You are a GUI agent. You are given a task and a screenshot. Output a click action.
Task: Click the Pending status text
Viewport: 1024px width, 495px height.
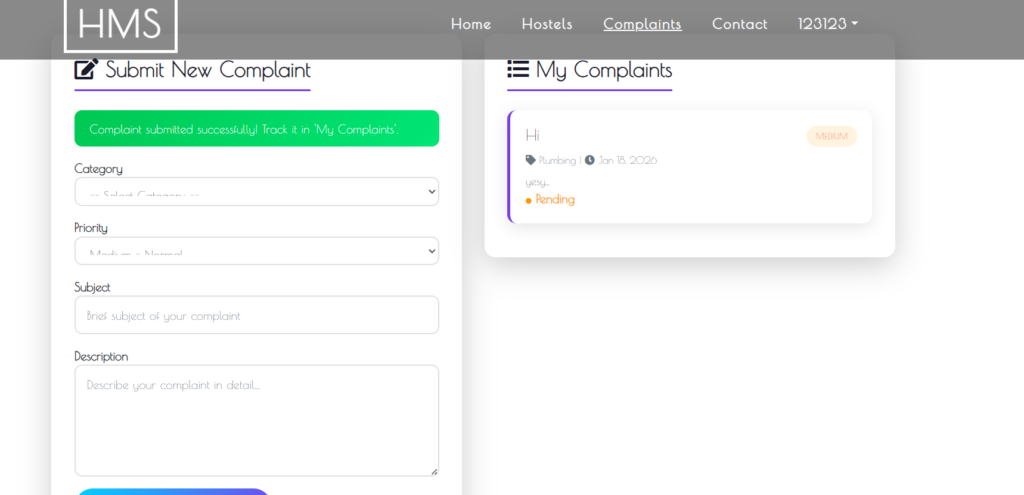pos(555,200)
